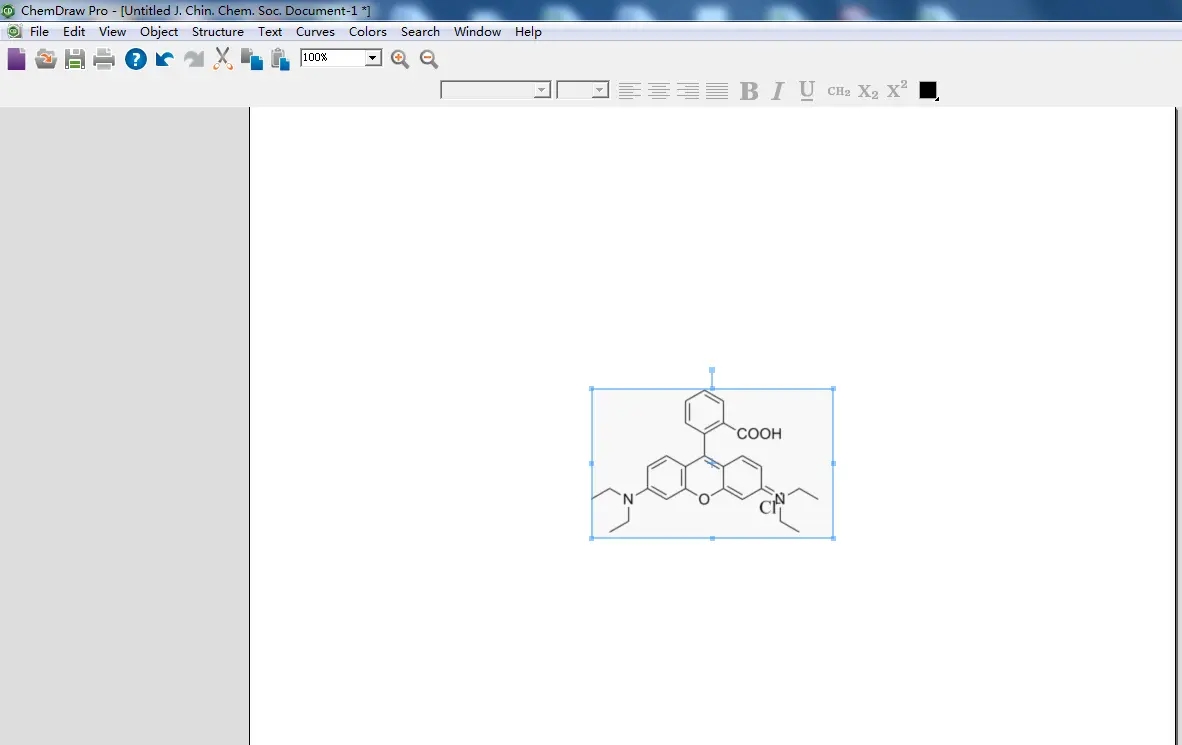
Task: Undo the last action
Action: coord(163,58)
